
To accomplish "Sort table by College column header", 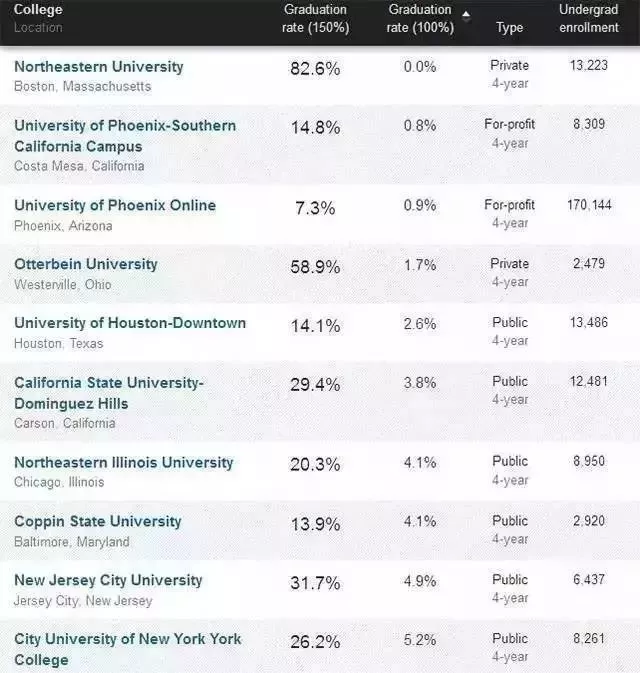I will pyautogui.click(x=38, y=9).
